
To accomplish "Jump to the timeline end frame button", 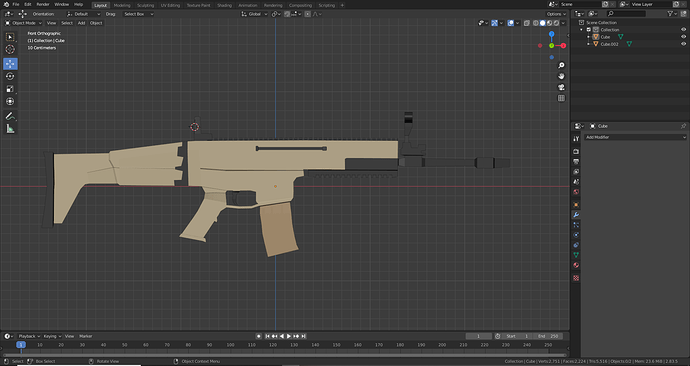I will tap(303, 336).
